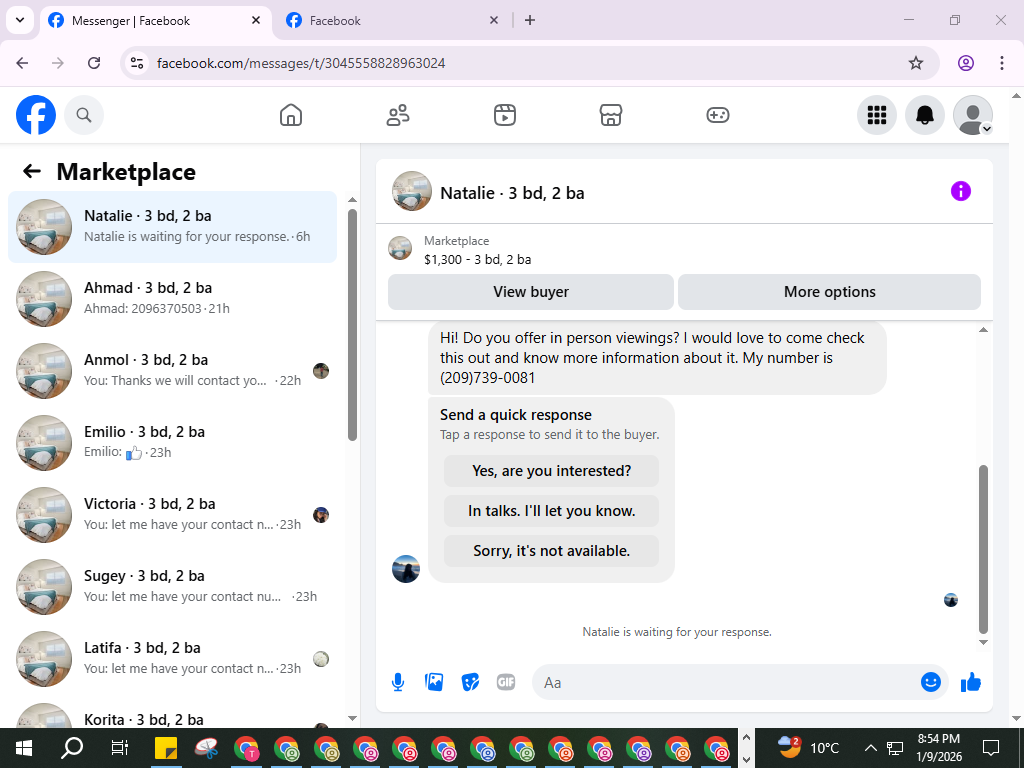
Task: Click the View buyer button
Action: pos(531,292)
